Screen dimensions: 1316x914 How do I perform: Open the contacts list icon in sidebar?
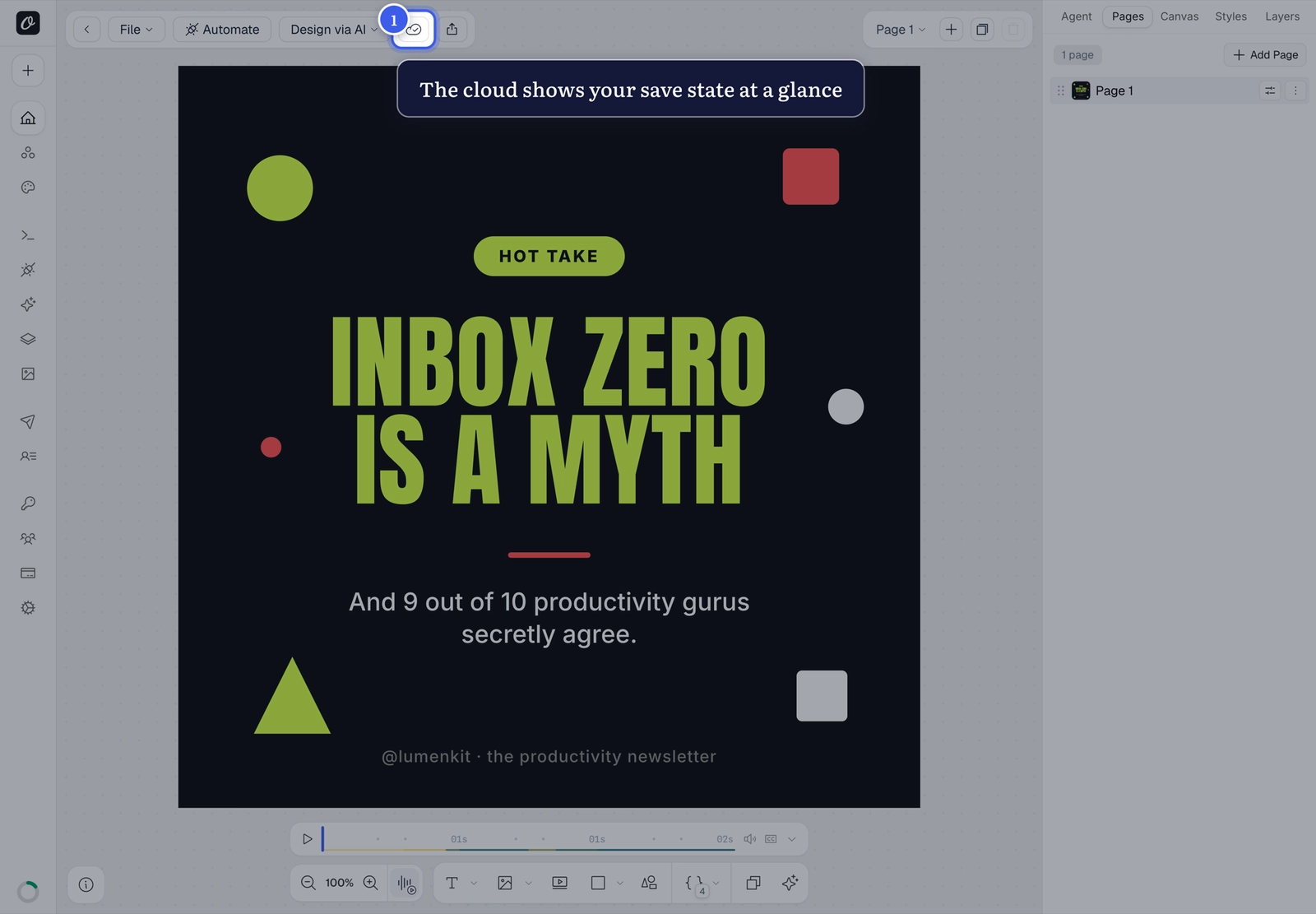pyautogui.click(x=28, y=456)
